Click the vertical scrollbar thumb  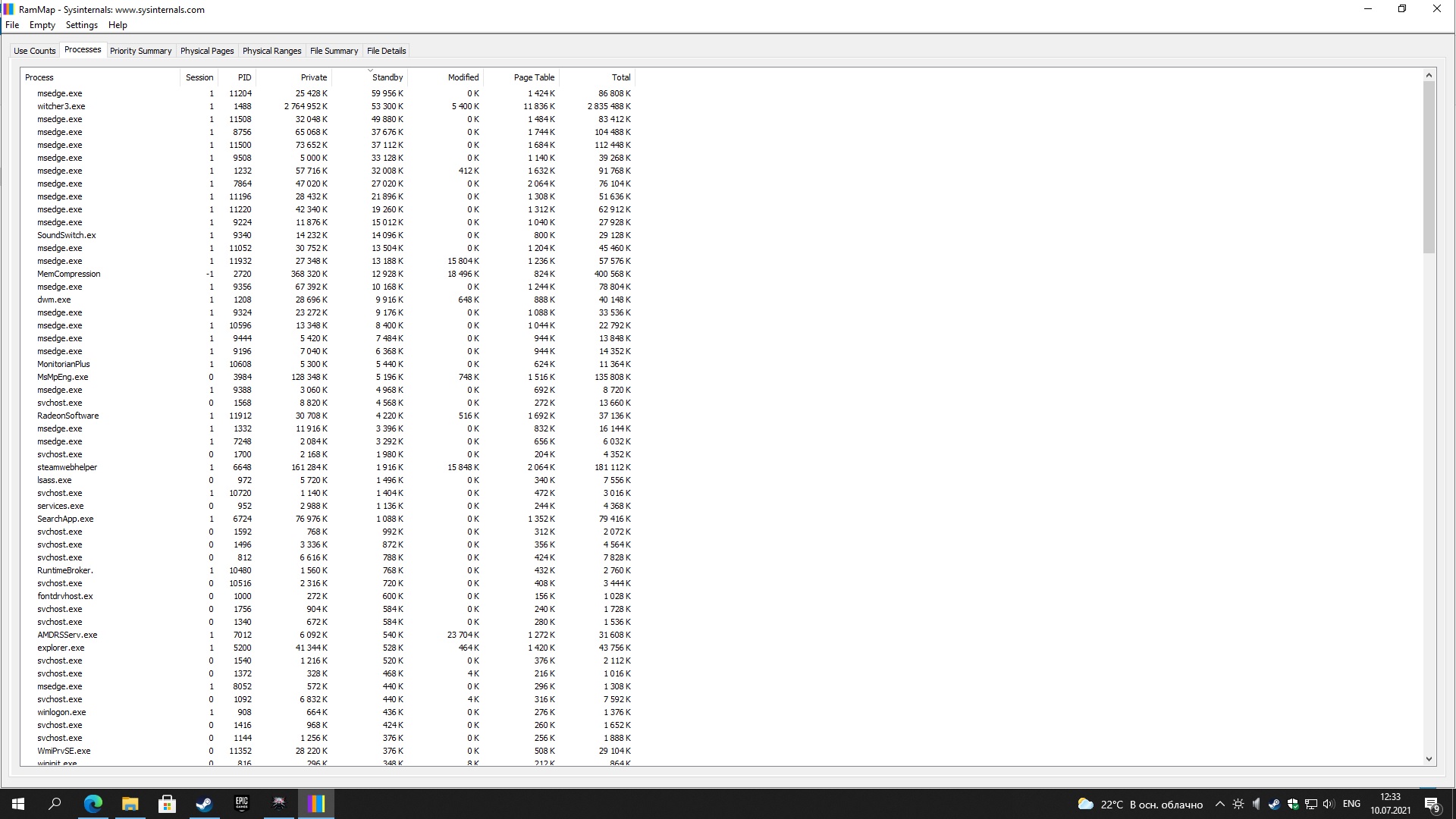(x=1429, y=168)
